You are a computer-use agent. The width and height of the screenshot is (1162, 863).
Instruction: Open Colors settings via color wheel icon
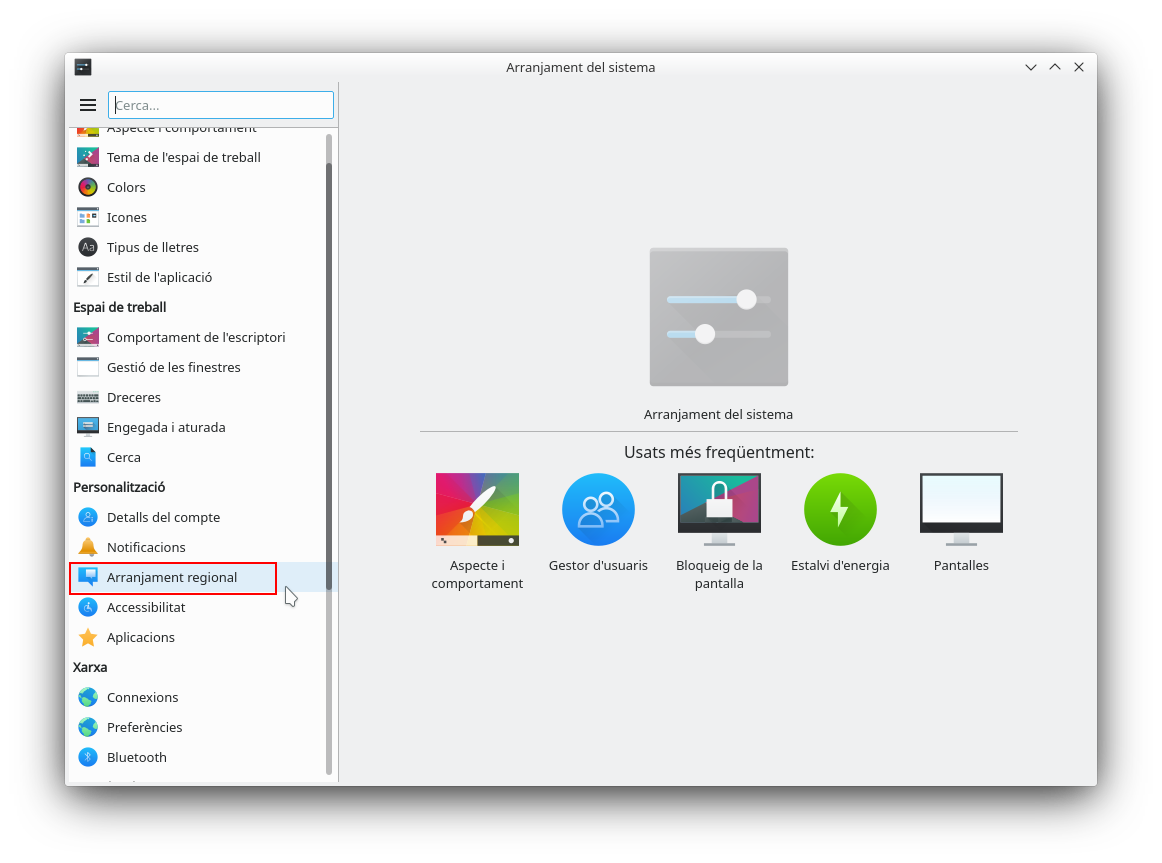click(88, 187)
